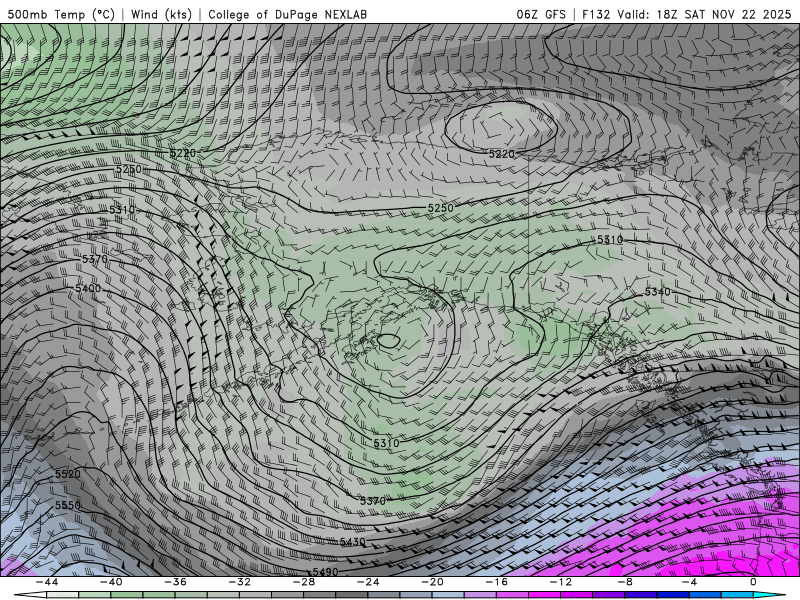Click the -12 colorbar tick label

pyautogui.click(x=561, y=582)
